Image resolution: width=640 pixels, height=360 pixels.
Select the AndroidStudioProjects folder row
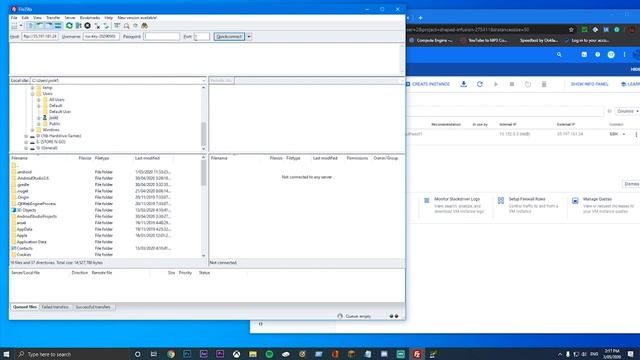[x=106, y=216]
